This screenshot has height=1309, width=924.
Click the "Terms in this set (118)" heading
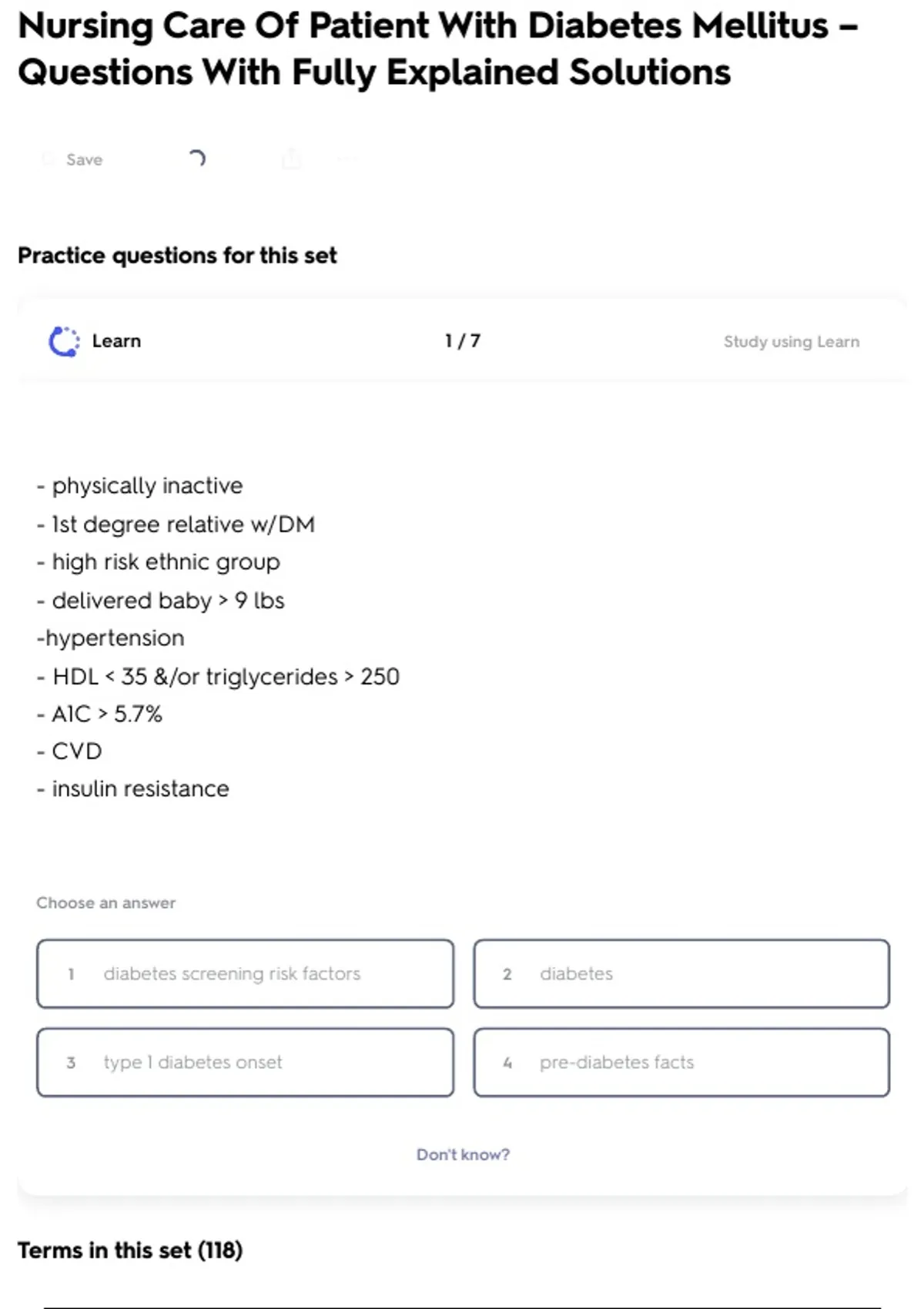click(x=130, y=1250)
